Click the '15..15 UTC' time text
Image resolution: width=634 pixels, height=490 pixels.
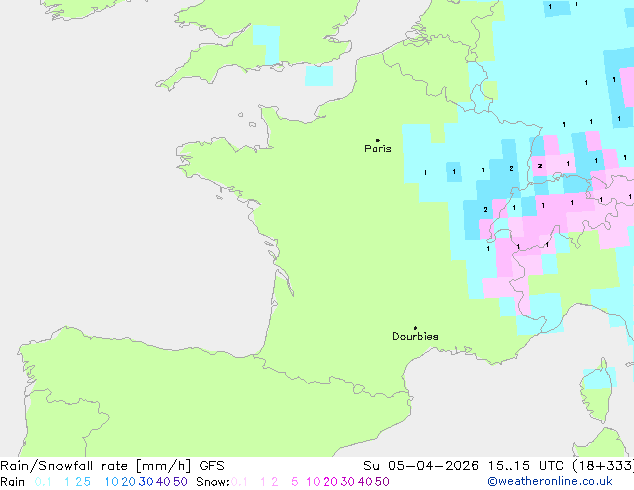point(525,466)
